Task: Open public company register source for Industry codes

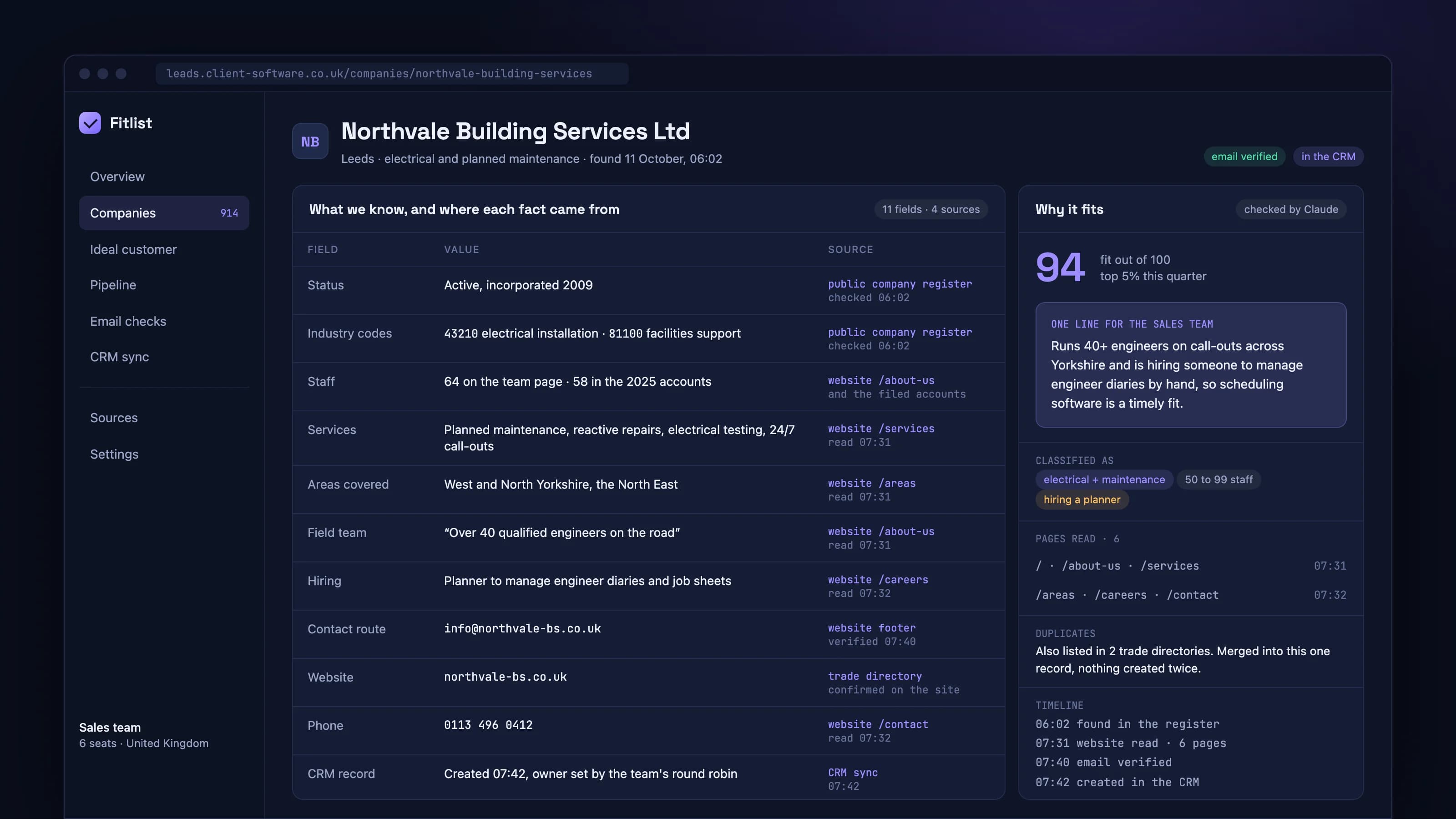Action: pos(900,332)
